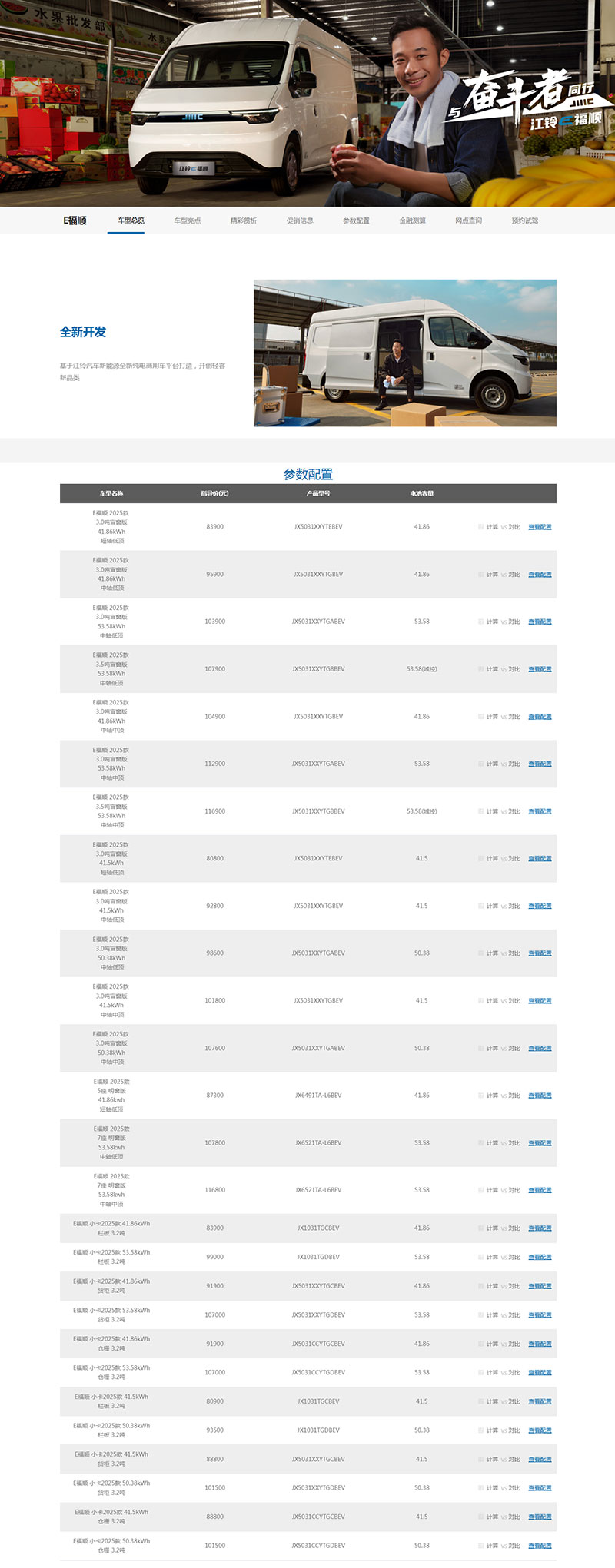Open the 精彩赏析 tab
The image size is (615, 1568).
[244, 220]
